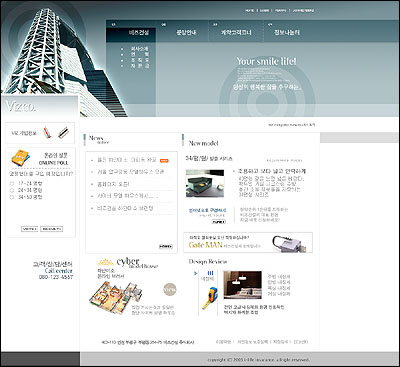Select the 34~53 poll radio option

pos(12,197)
